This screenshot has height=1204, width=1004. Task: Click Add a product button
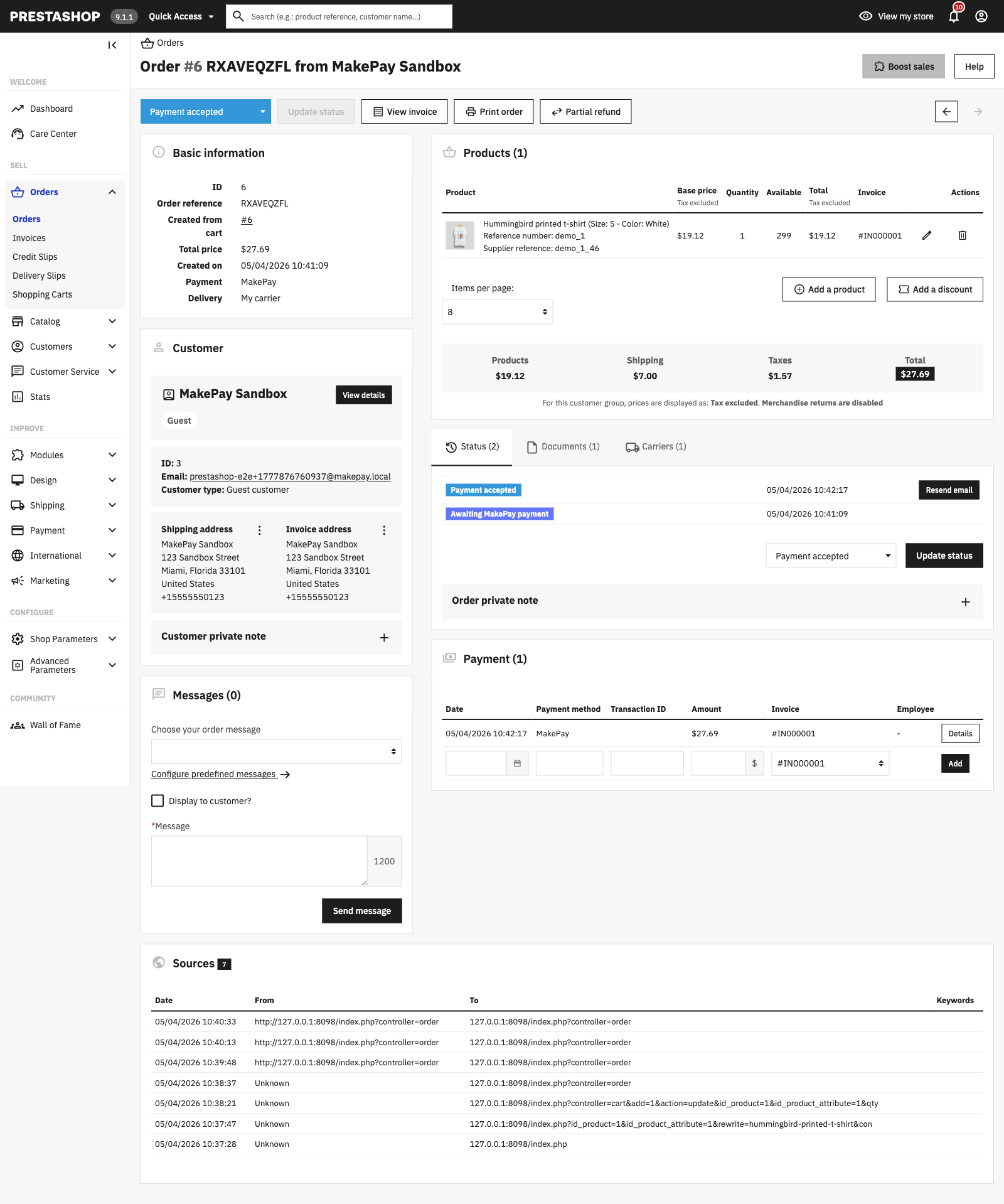point(829,289)
